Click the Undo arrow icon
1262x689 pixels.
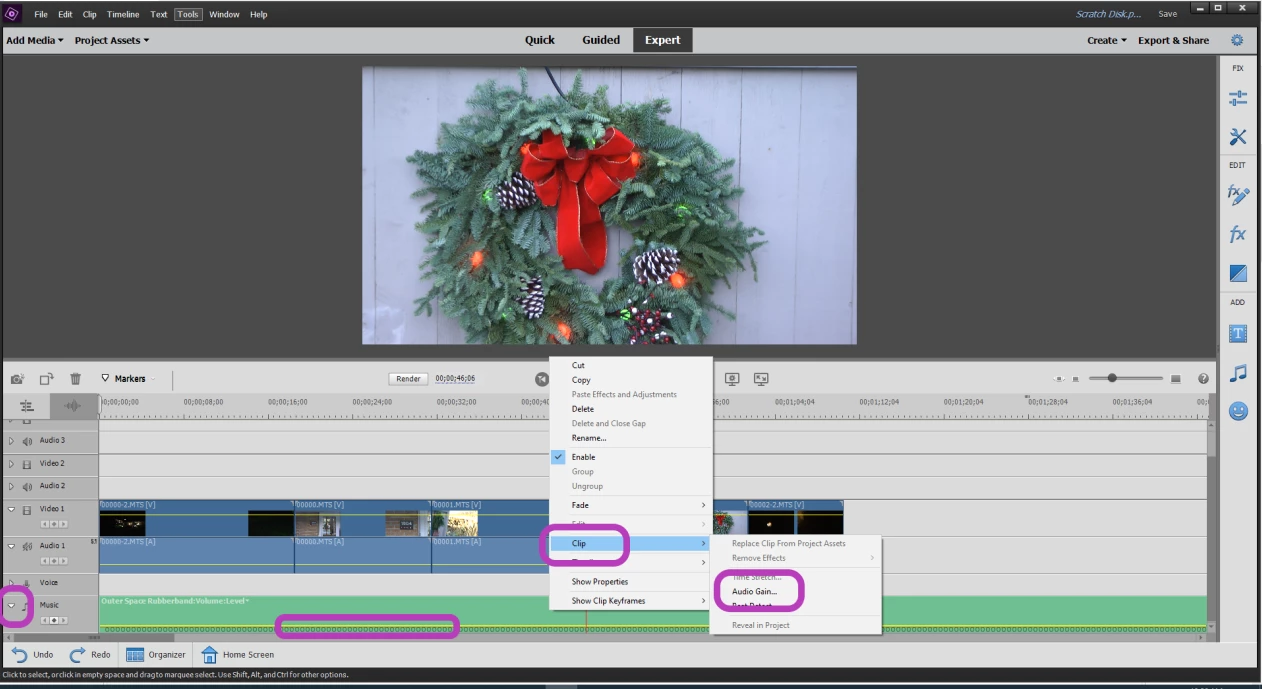coord(20,654)
